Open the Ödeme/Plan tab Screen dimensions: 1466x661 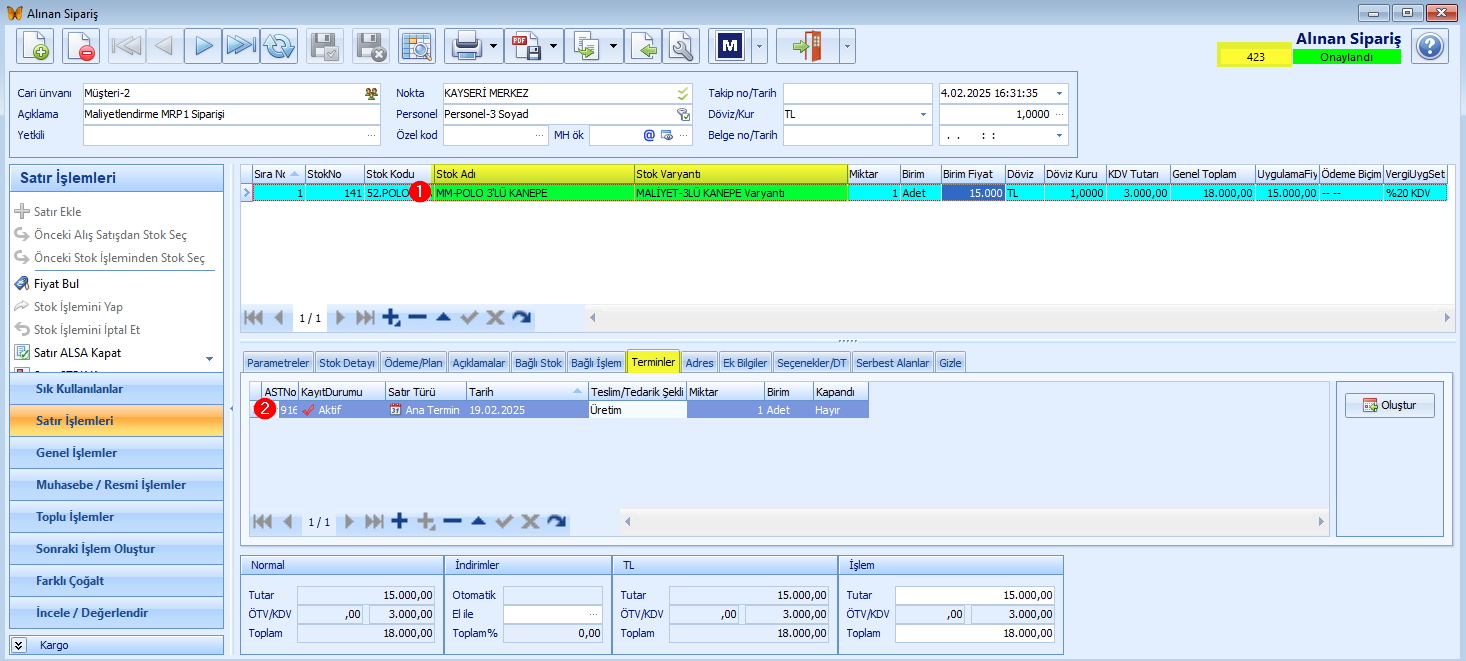tap(413, 362)
